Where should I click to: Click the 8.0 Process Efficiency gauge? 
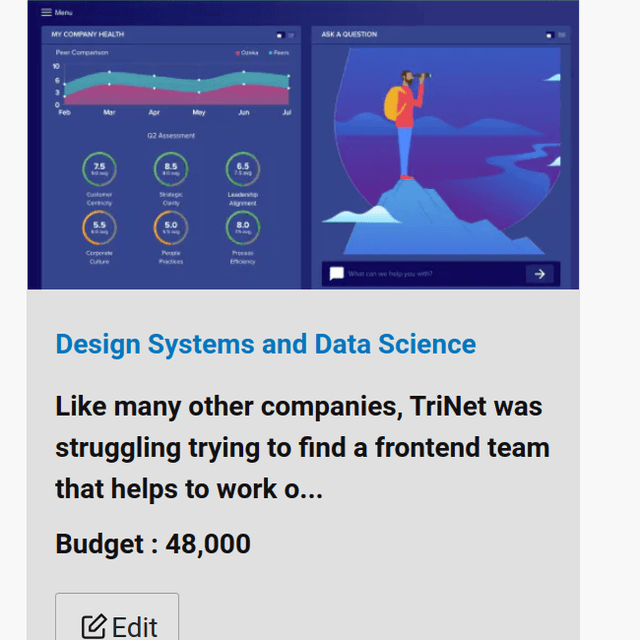coord(242,227)
